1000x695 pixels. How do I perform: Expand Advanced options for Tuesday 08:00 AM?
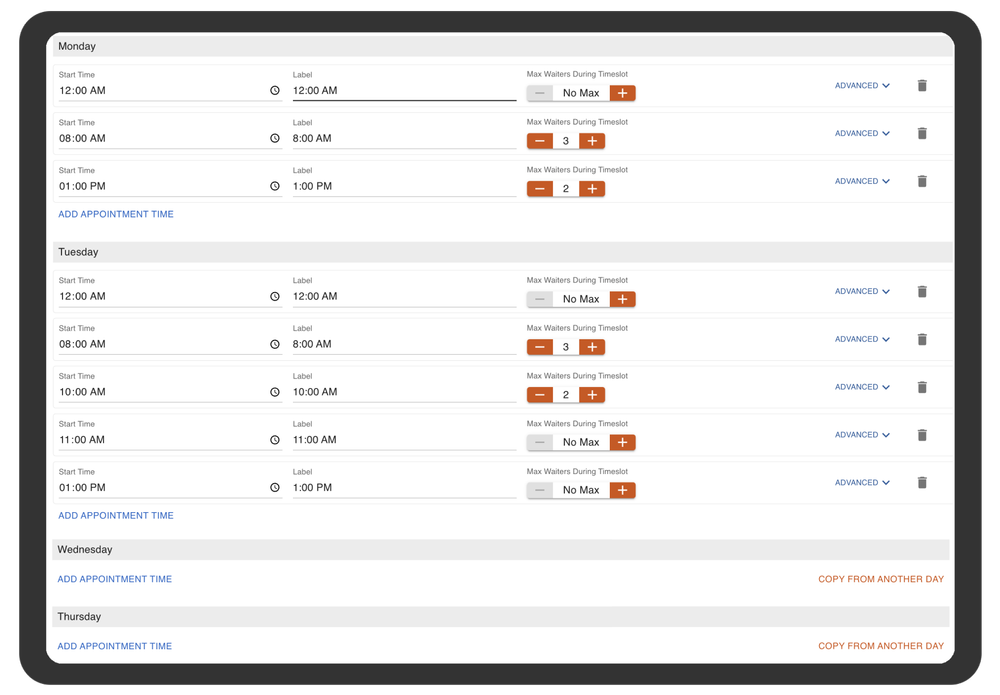(x=862, y=339)
